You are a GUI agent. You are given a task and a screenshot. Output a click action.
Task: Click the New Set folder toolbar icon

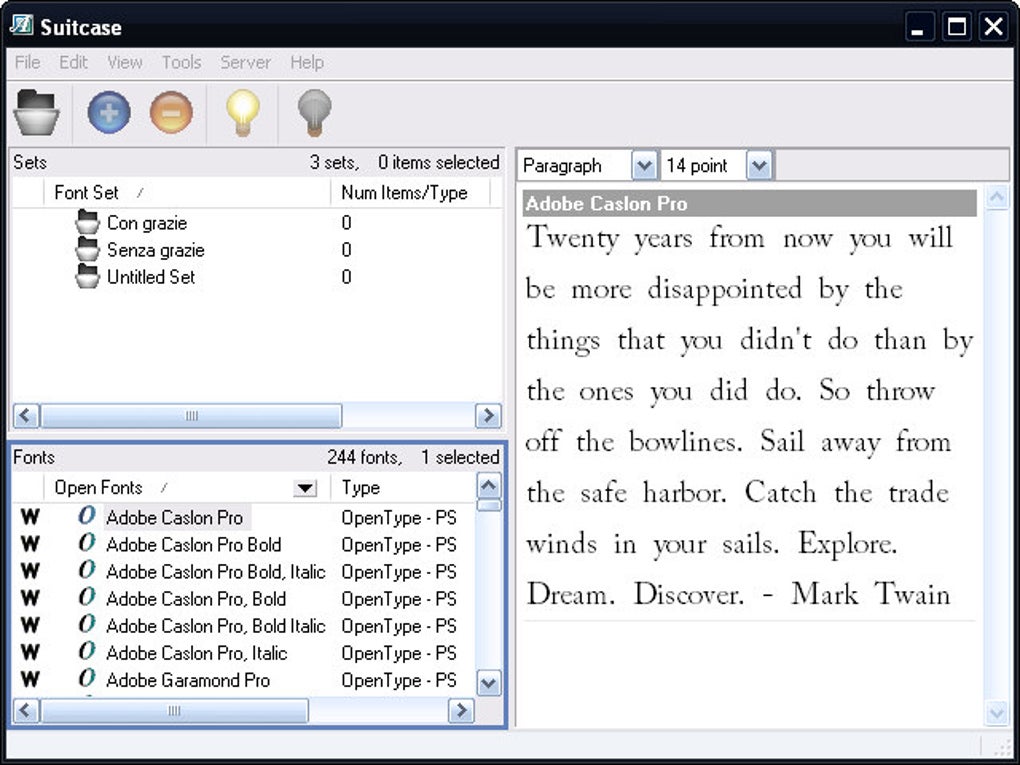point(37,112)
